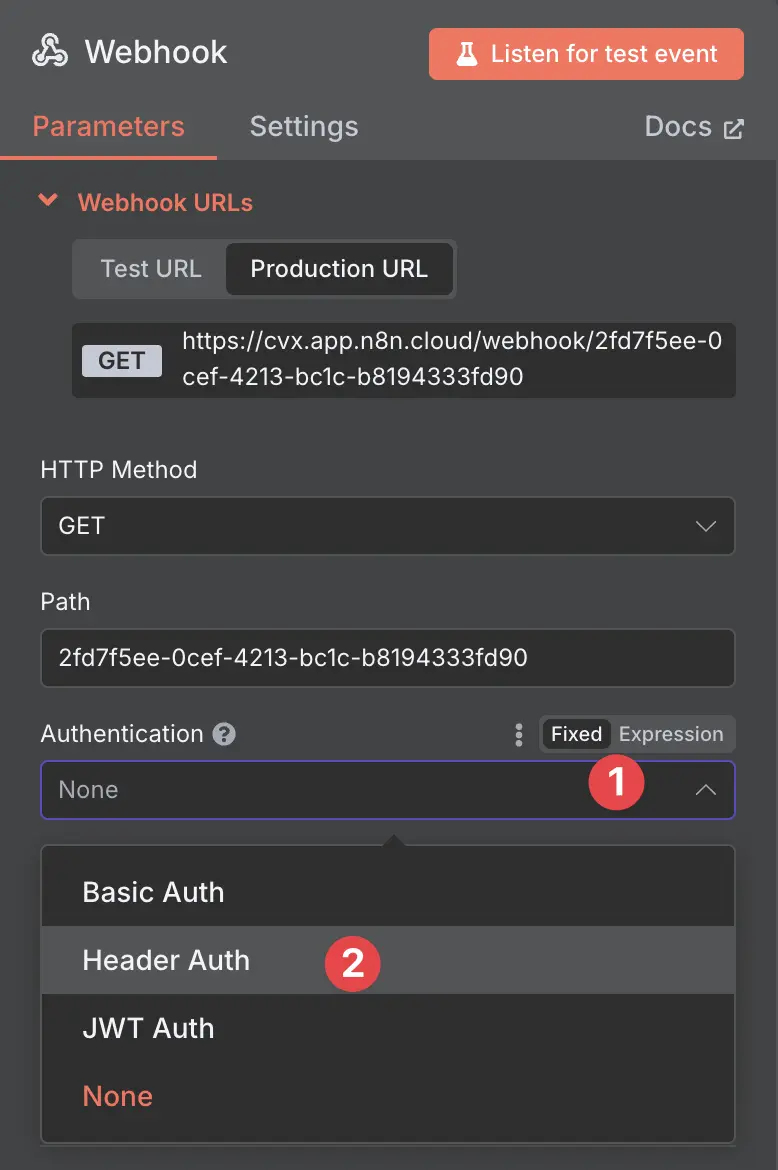Click the Authentication help question mark icon

click(x=224, y=734)
